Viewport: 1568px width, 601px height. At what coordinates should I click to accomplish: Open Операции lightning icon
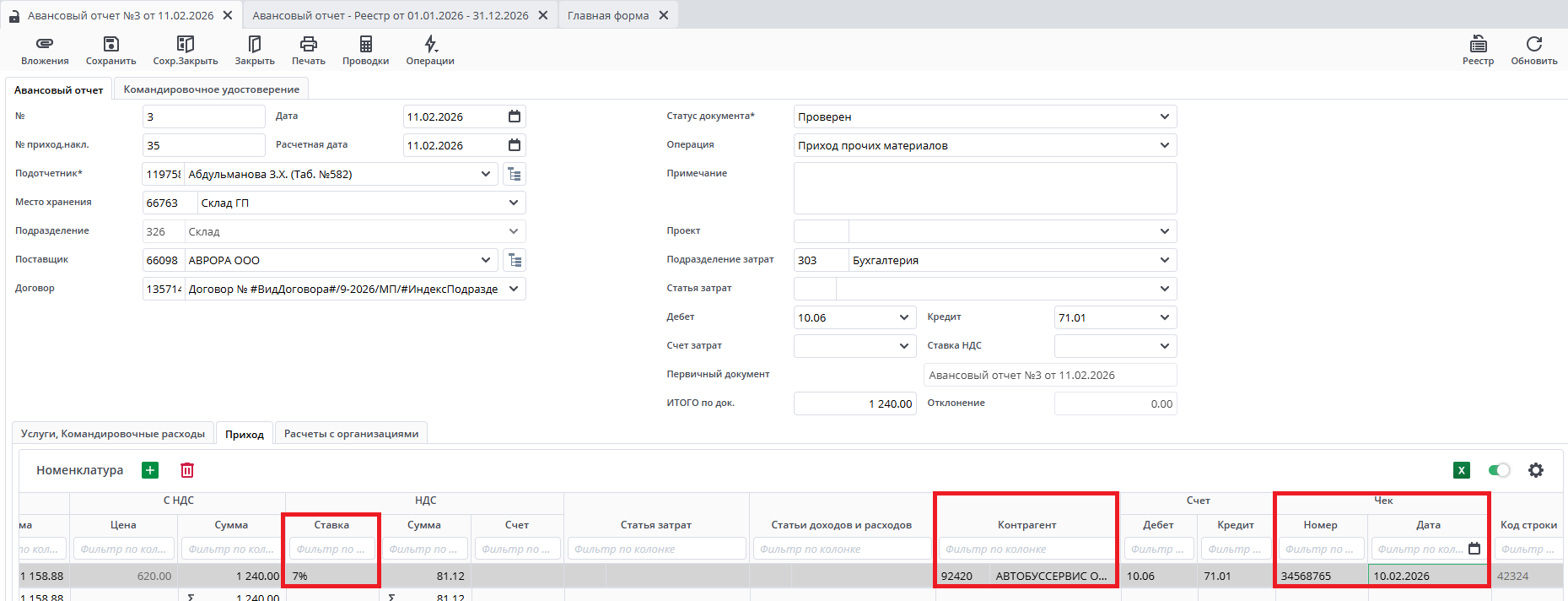430,44
